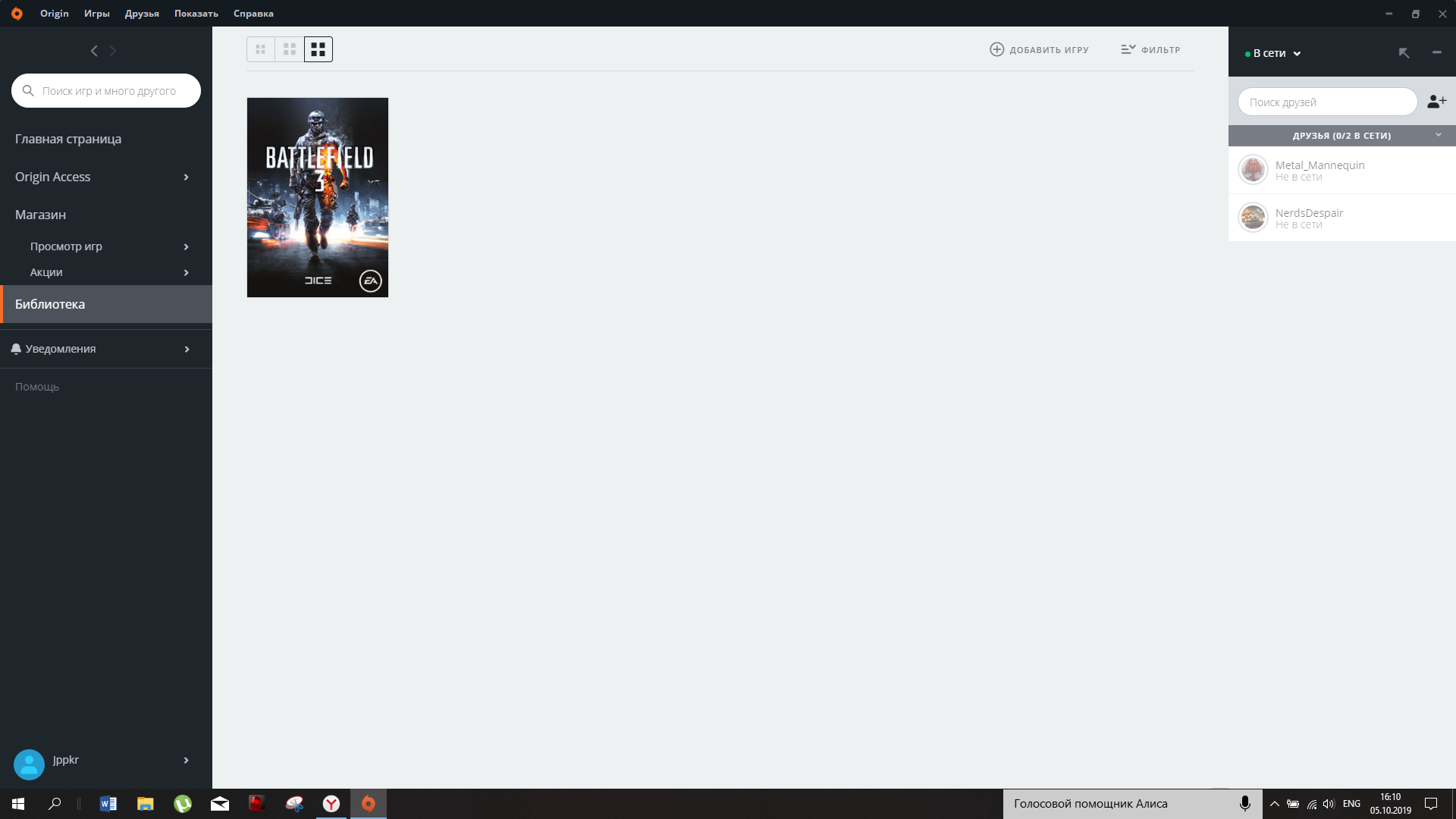Viewport: 1456px width, 819px height.
Task: Go back with the left navigation arrow
Action: [x=94, y=51]
